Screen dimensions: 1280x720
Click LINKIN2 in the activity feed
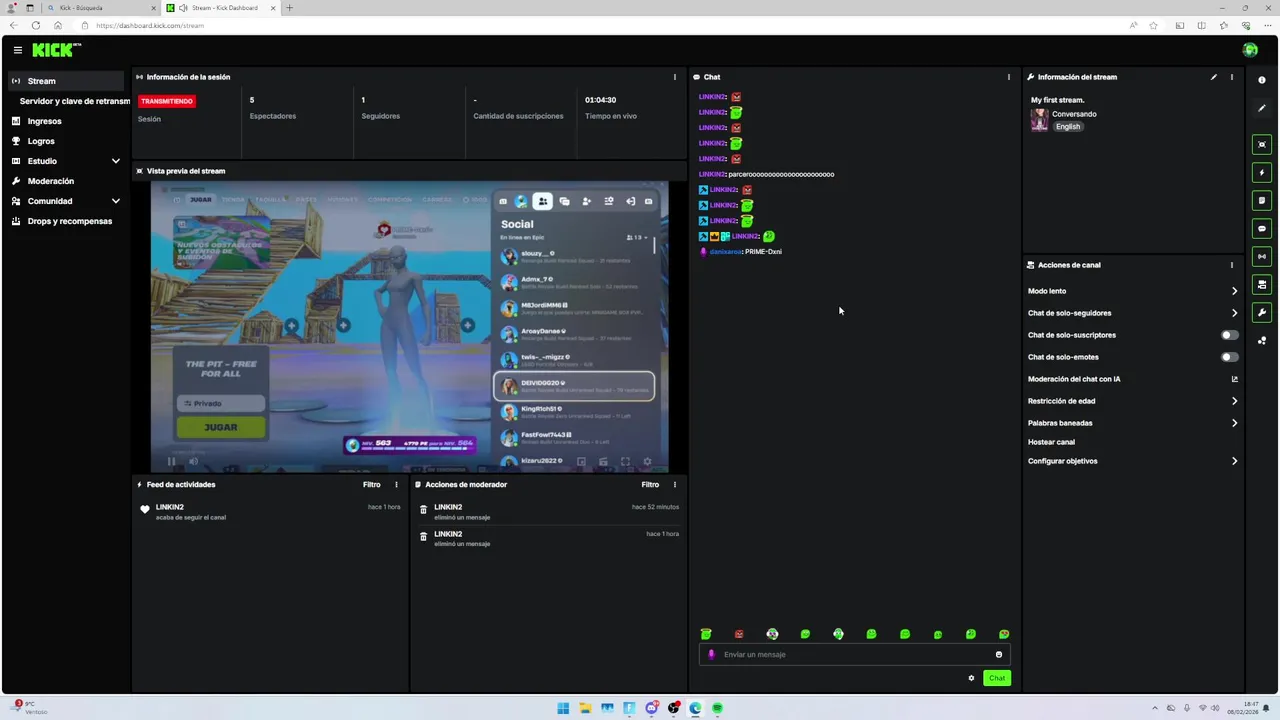(170, 507)
